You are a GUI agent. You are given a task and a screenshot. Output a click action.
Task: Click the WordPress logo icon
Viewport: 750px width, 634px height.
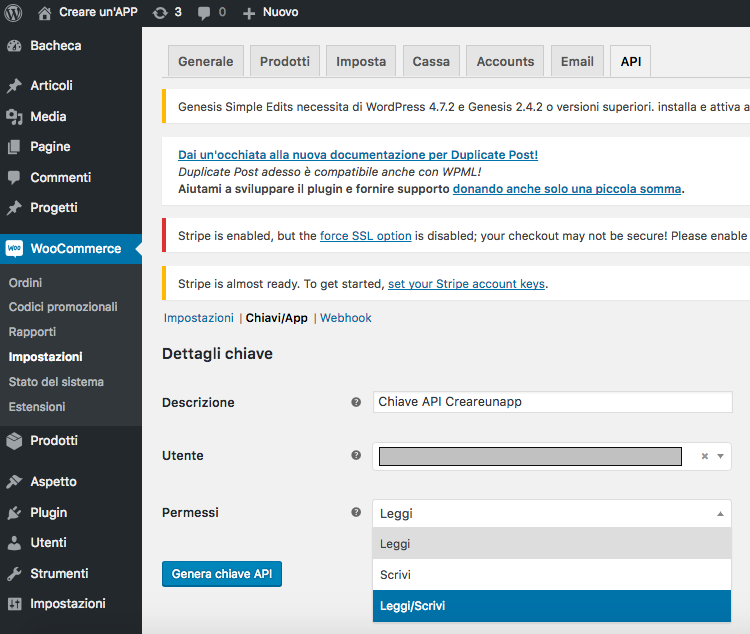point(14,13)
